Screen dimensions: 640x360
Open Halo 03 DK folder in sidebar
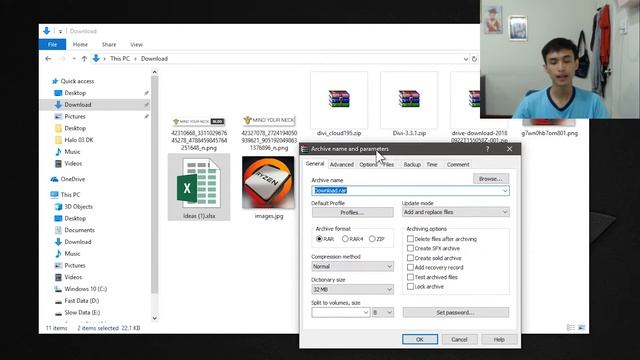[79, 140]
